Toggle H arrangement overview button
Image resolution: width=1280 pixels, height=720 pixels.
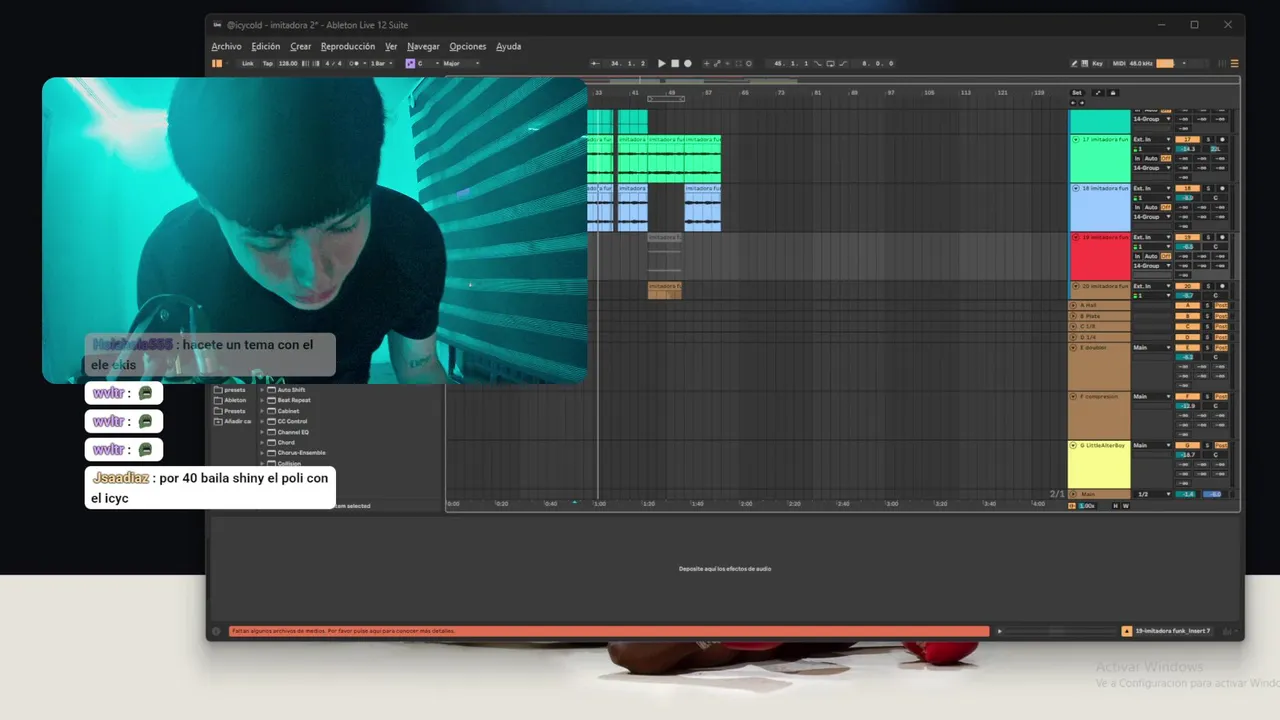point(1115,506)
